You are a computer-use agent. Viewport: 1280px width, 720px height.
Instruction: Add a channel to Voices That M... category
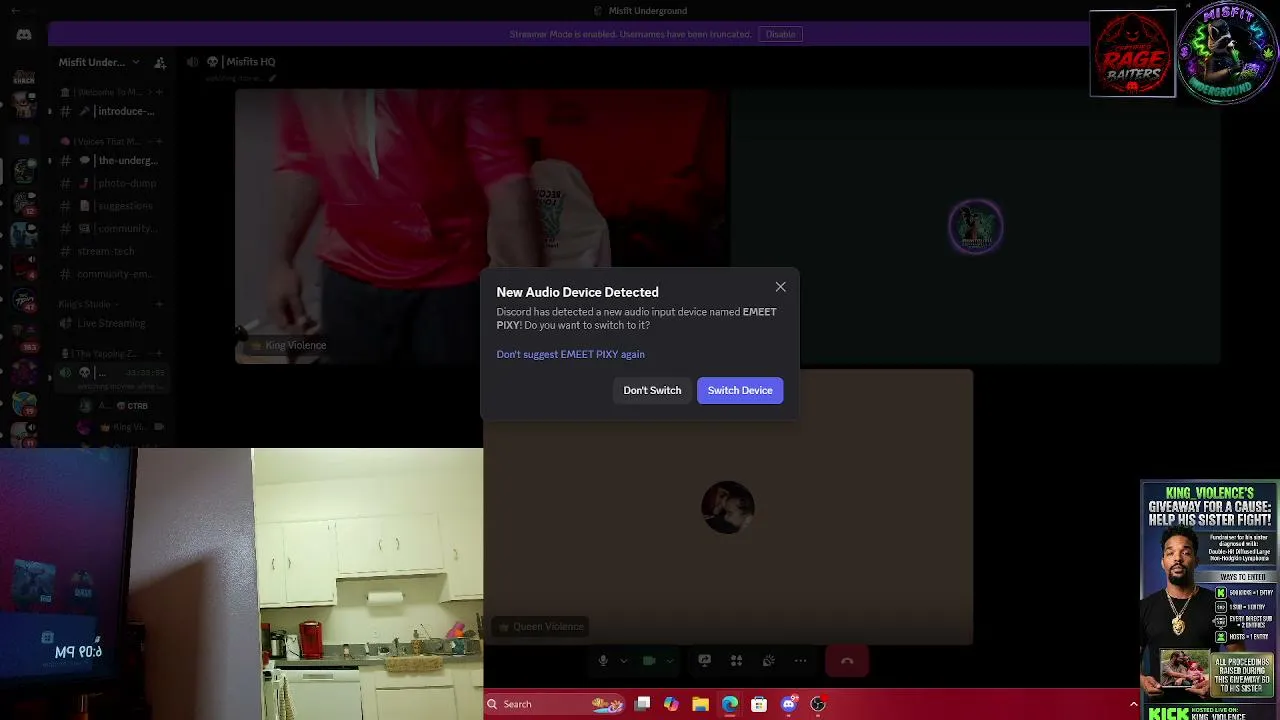click(x=159, y=141)
